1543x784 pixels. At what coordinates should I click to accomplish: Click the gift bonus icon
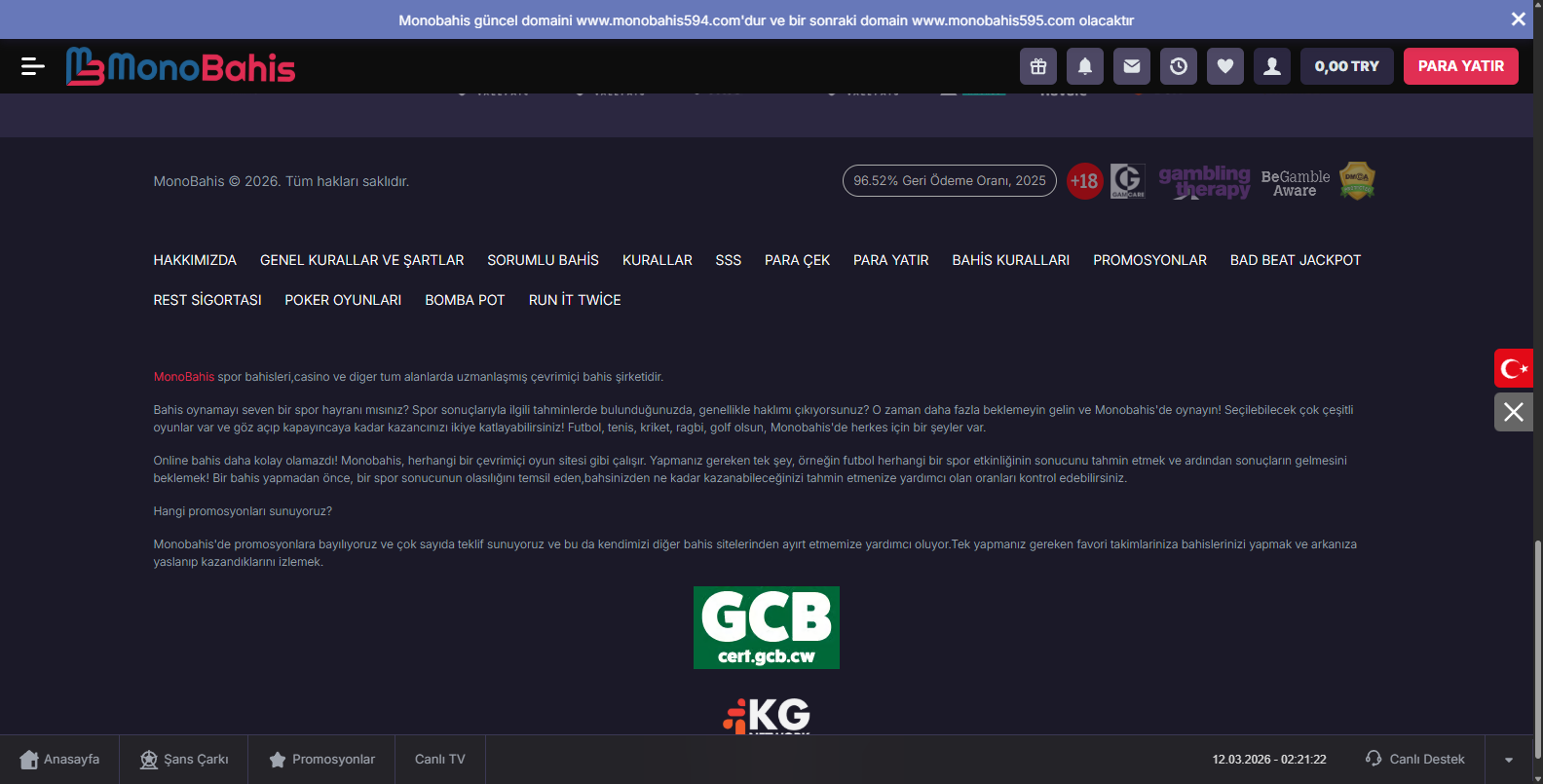pyautogui.click(x=1038, y=66)
